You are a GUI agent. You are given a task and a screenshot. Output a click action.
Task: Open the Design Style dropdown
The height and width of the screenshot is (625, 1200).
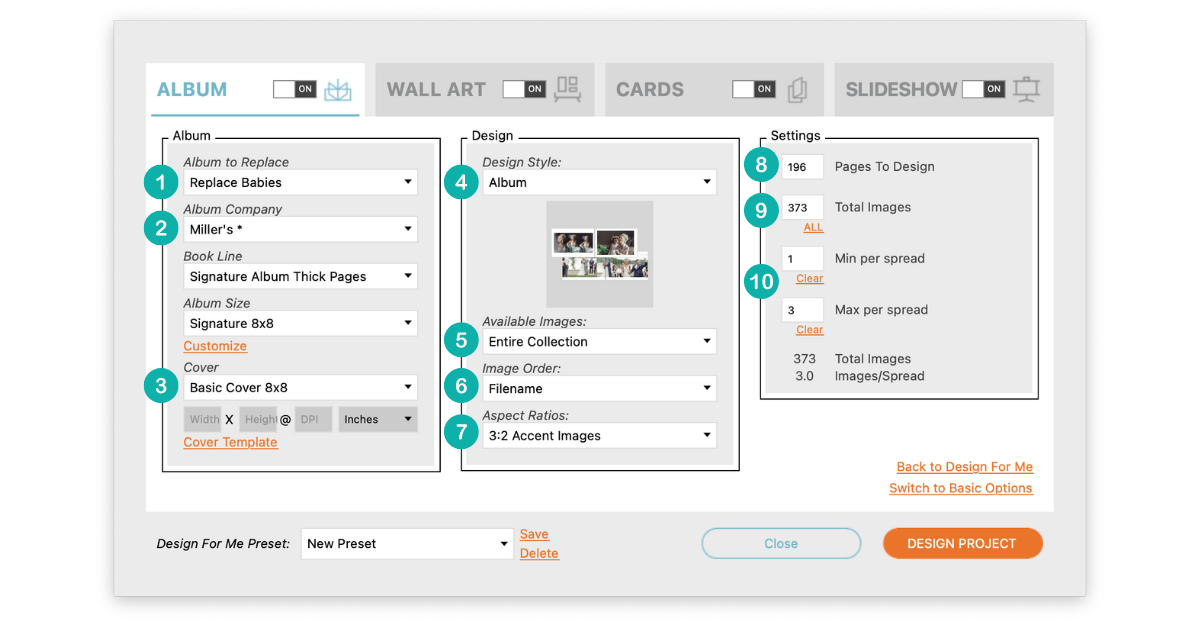[599, 182]
